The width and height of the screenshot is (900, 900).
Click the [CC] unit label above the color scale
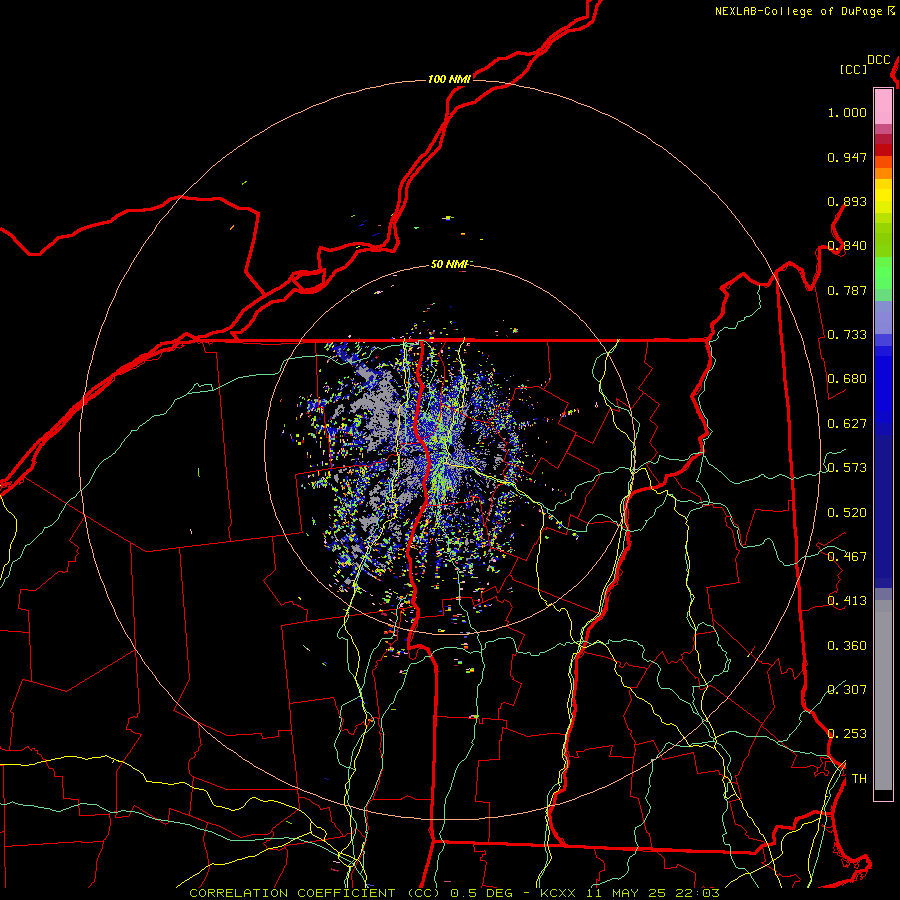pos(853,69)
